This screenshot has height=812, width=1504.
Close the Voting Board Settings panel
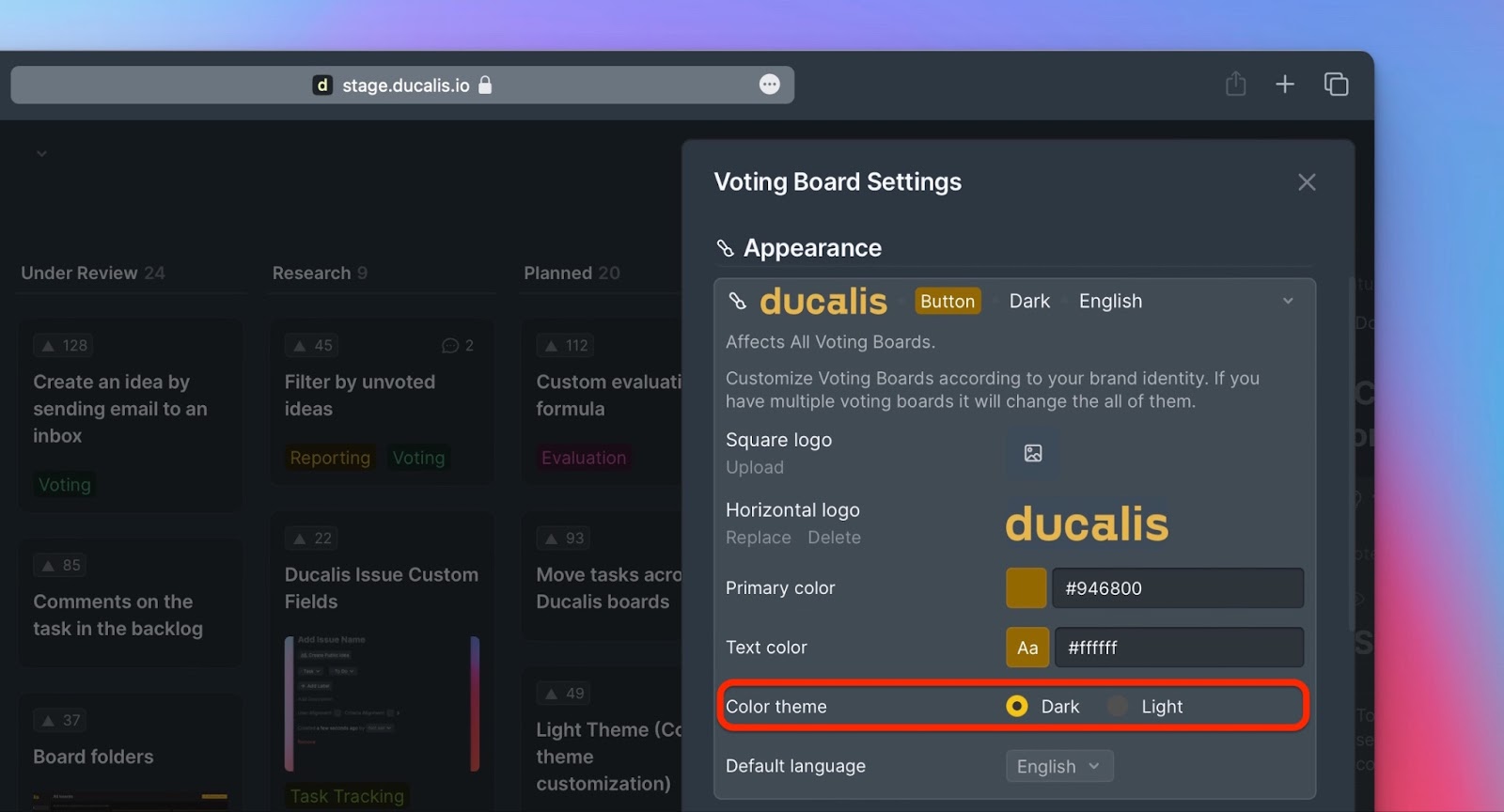coord(1307,182)
